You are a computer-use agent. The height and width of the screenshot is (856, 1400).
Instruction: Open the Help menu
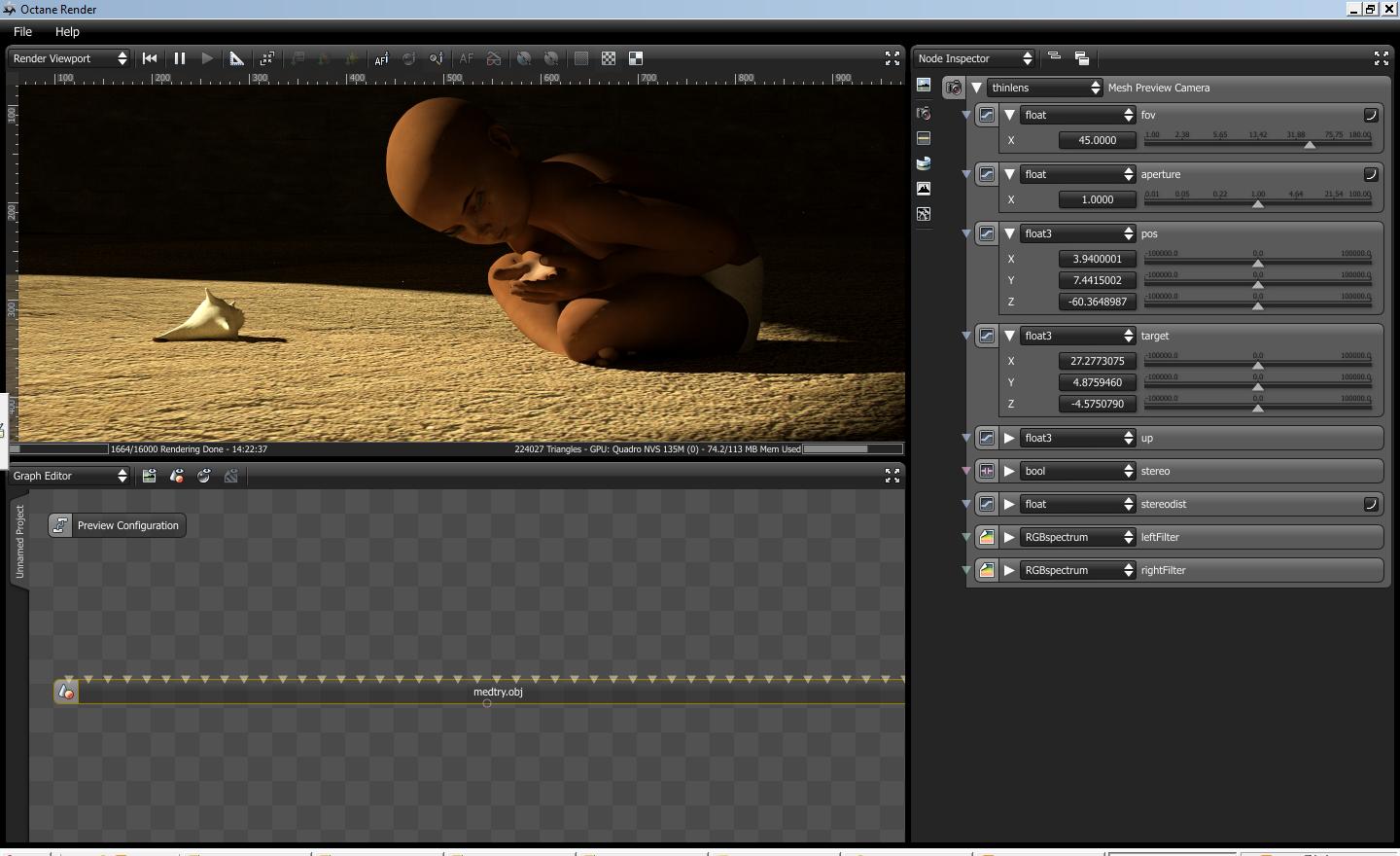pos(67,31)
